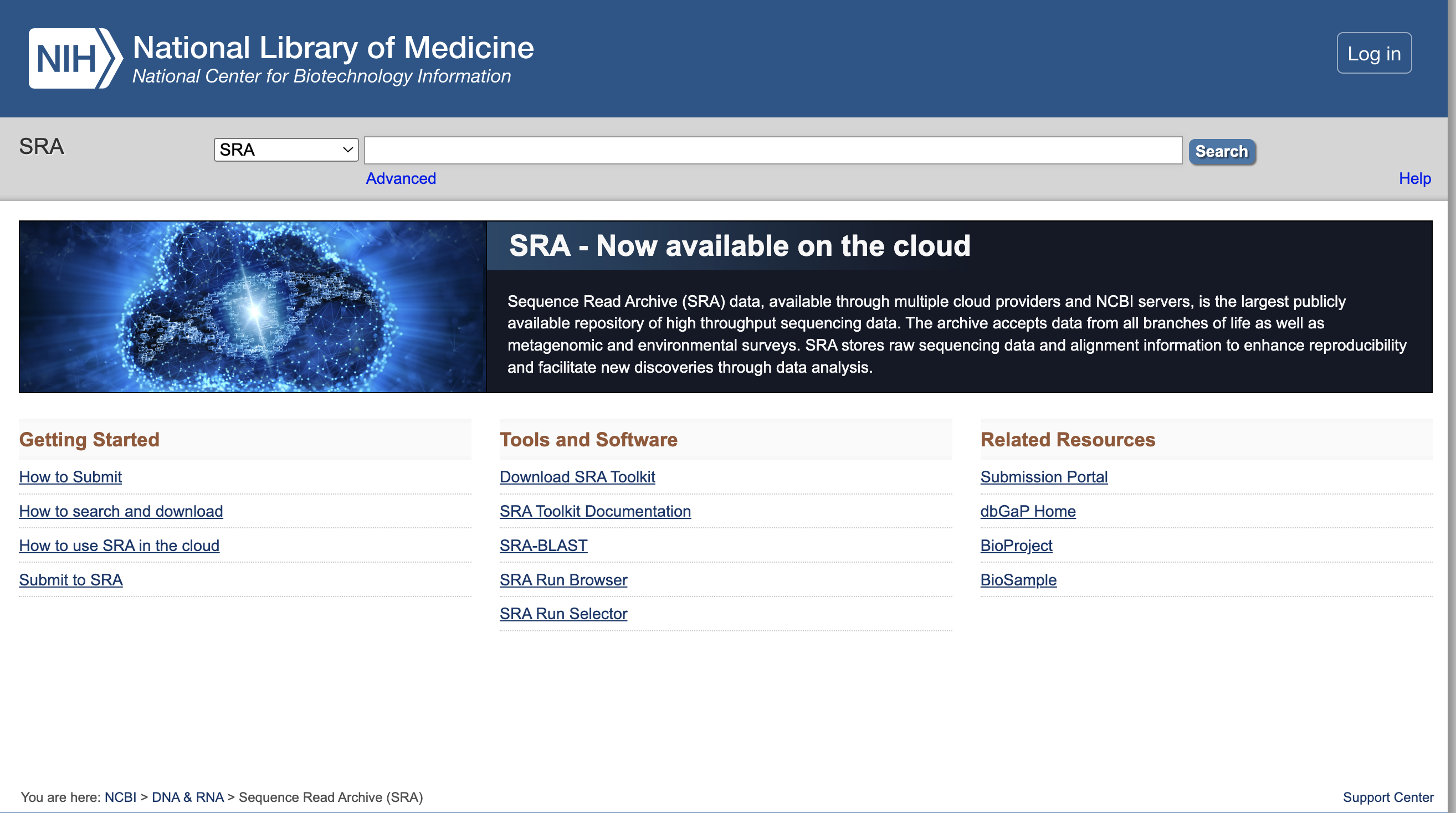Open the SRA Run Browser

[563, 580]
